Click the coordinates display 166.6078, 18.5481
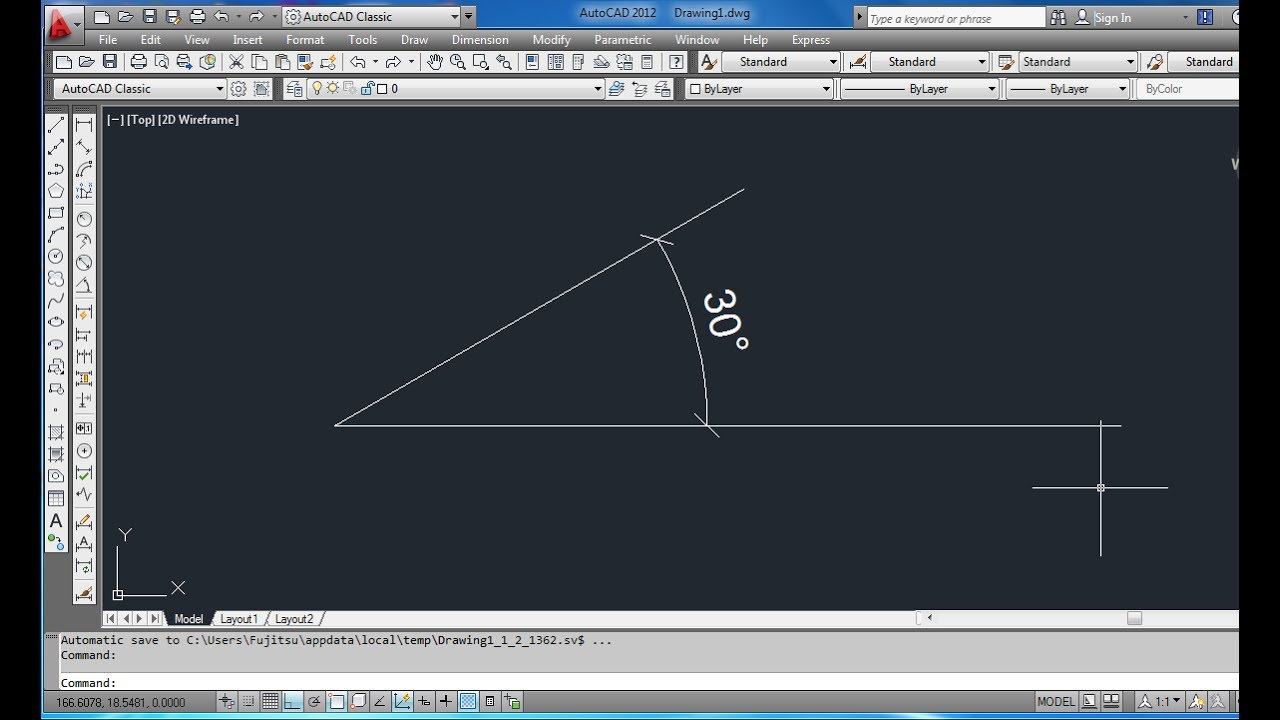1280x720 pixels. click(x=120, y=702)
